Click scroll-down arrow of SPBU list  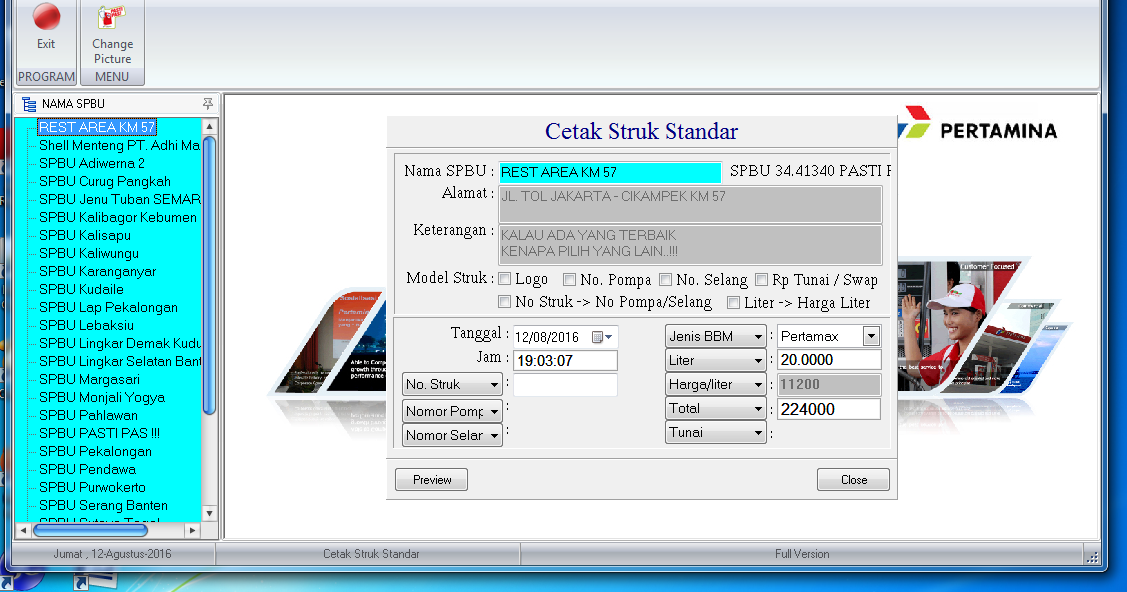tap(209, 513)
